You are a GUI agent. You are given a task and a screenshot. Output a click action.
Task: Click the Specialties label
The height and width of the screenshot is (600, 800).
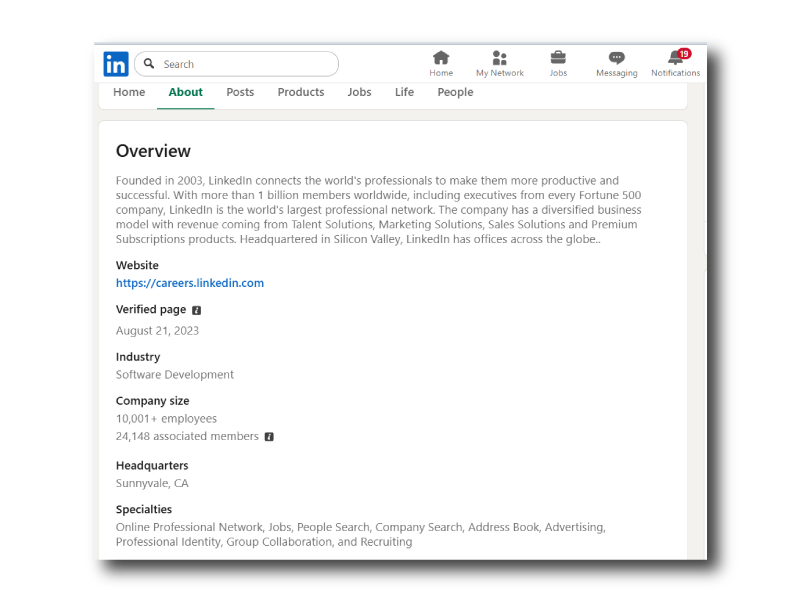tap(144, 509)
